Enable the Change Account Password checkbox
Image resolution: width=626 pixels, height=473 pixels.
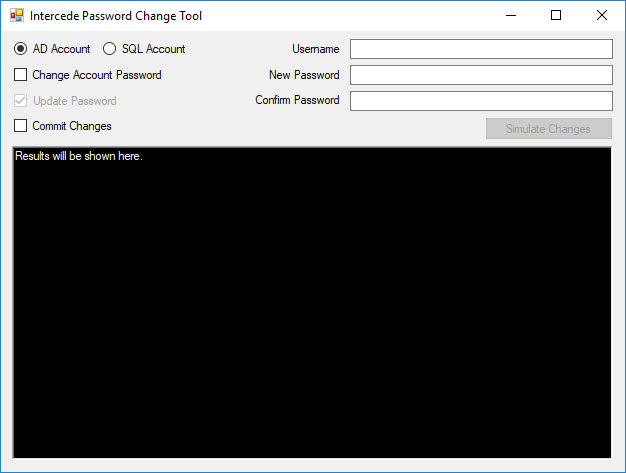[20, 75]
